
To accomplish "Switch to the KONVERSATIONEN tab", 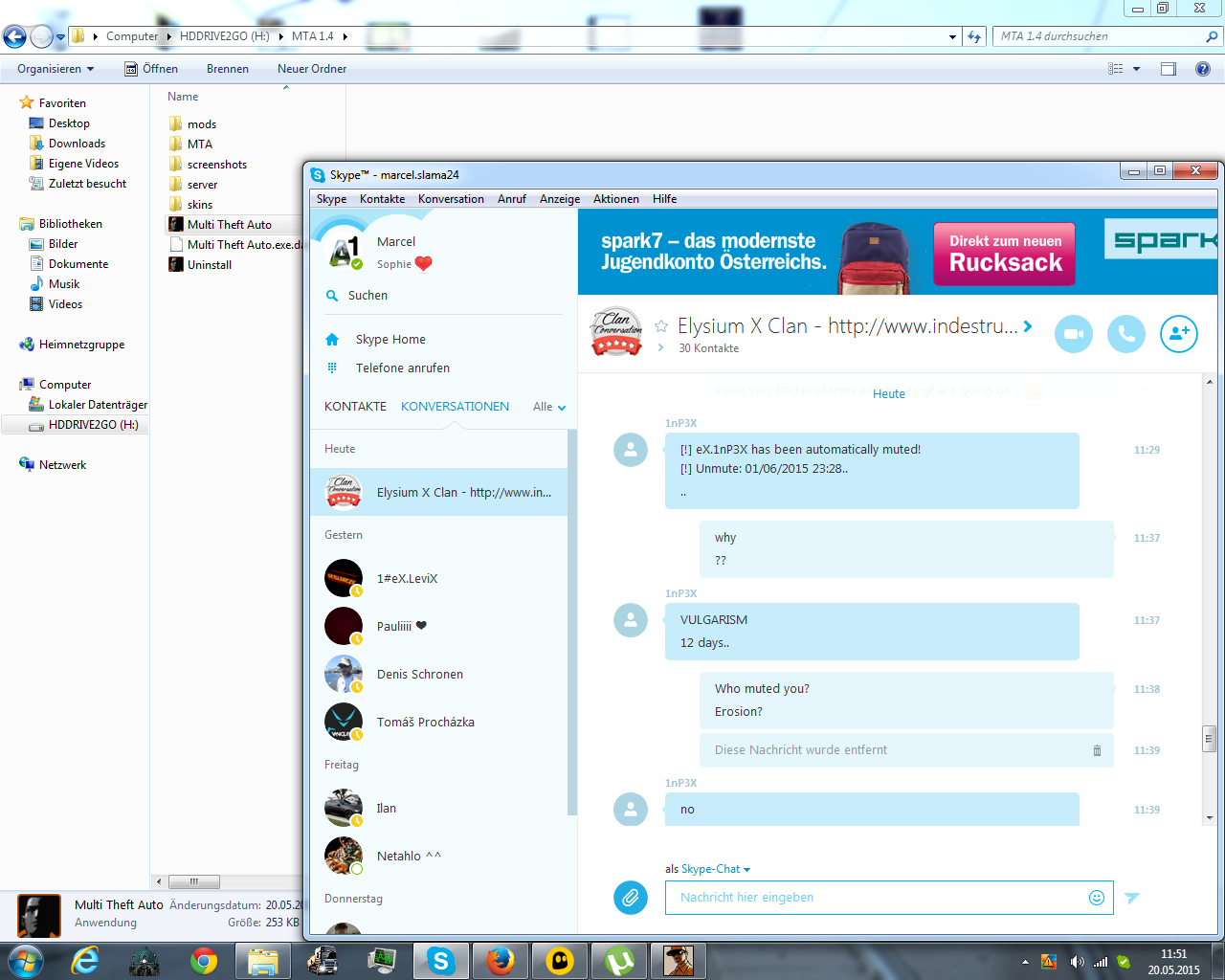I will point(455,407).
